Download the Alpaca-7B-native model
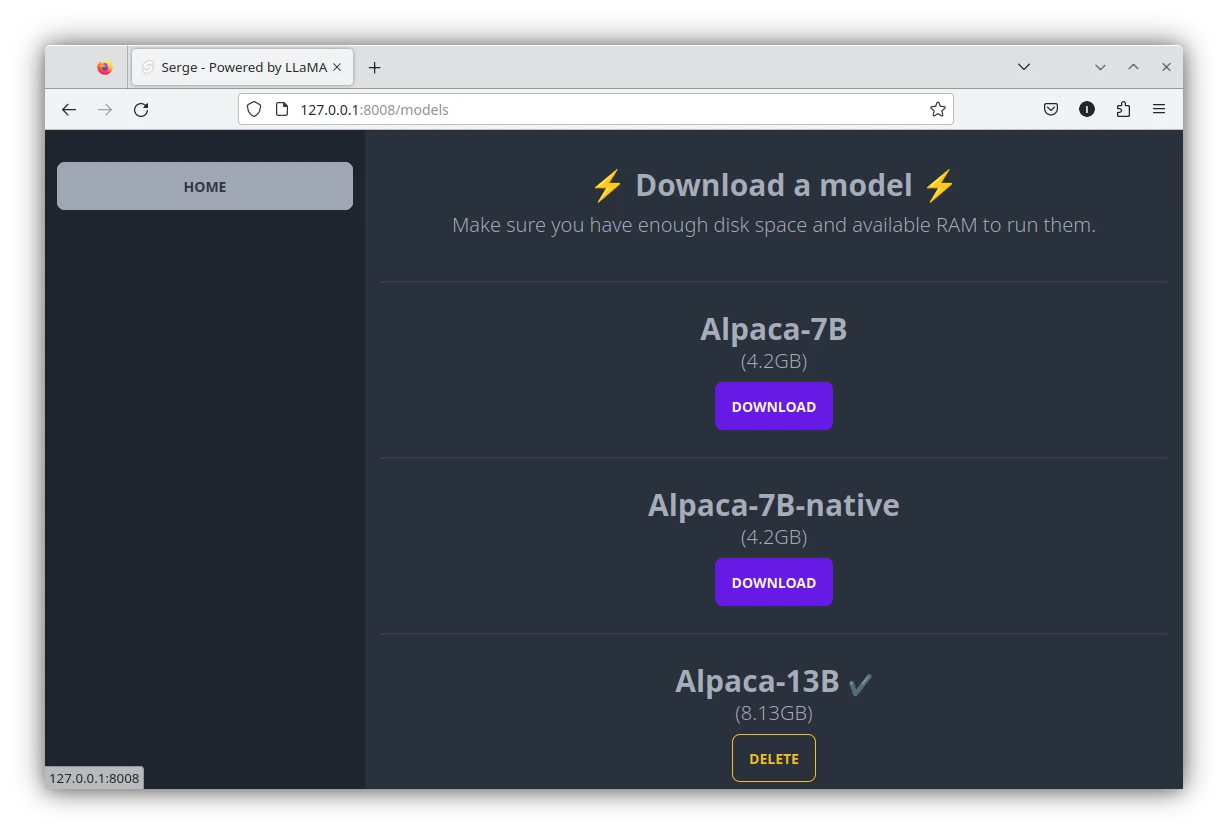 coord(773,583)
